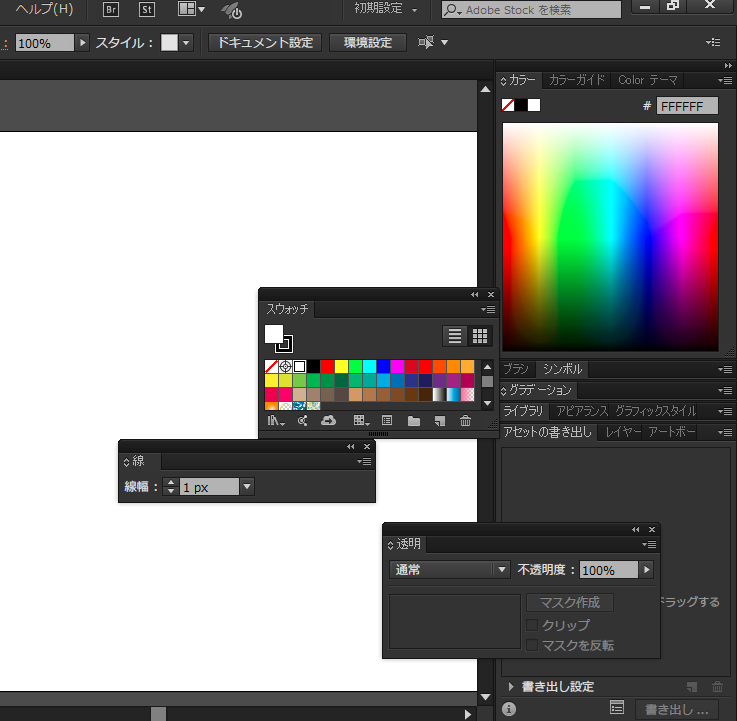Viewport: 737px width, 721px height.
Task: Click the hex color FFFFFF field
Action: tap(687, 106)
